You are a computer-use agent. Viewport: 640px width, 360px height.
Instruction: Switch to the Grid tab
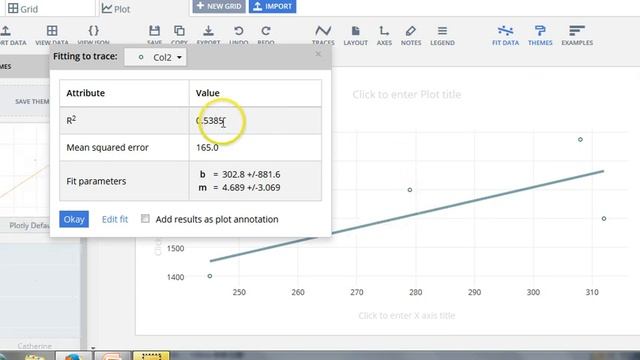click(x=23, y=8)
